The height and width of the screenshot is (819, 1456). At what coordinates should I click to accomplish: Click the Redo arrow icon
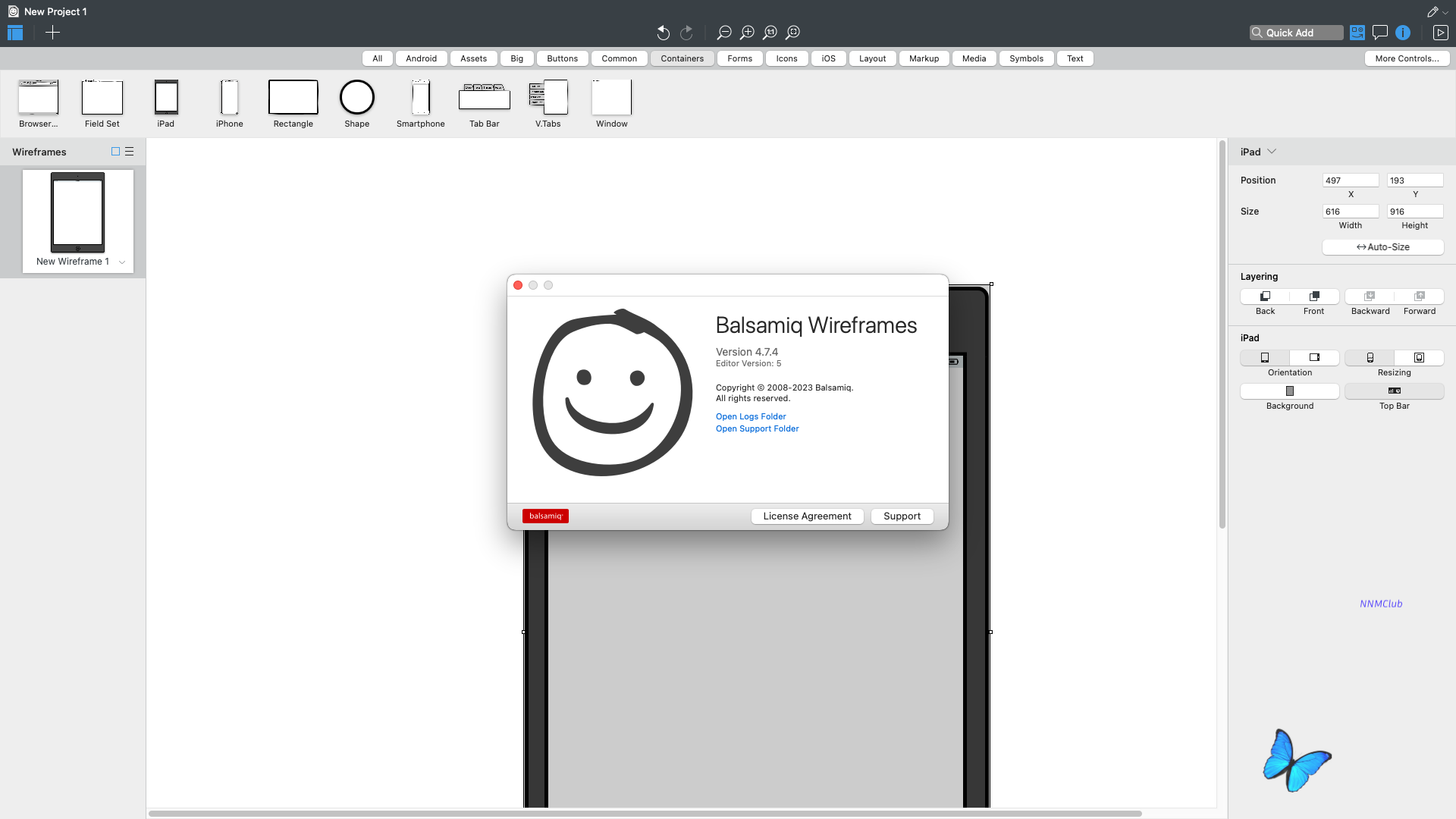[686, 33]
